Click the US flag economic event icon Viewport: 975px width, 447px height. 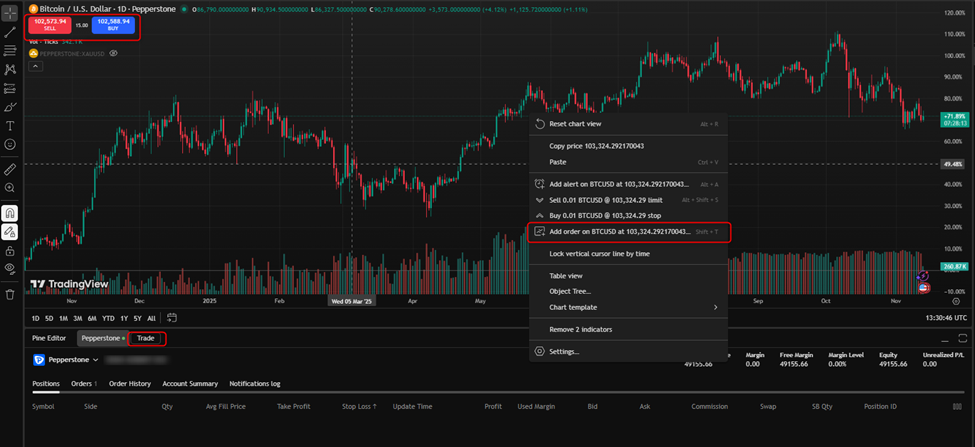coord(923,288)
